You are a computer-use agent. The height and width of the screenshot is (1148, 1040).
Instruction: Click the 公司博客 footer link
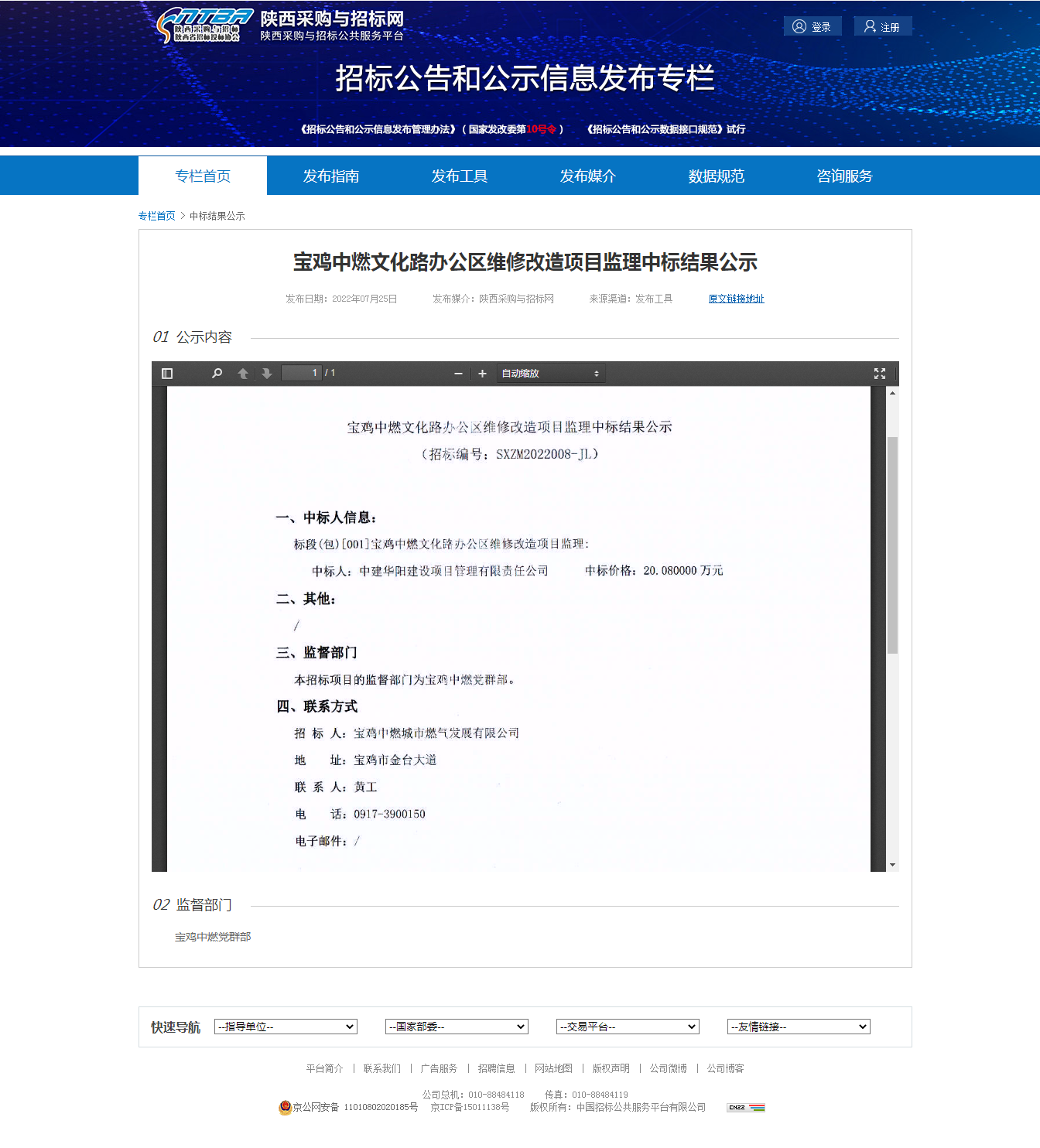click(725, 1068)
